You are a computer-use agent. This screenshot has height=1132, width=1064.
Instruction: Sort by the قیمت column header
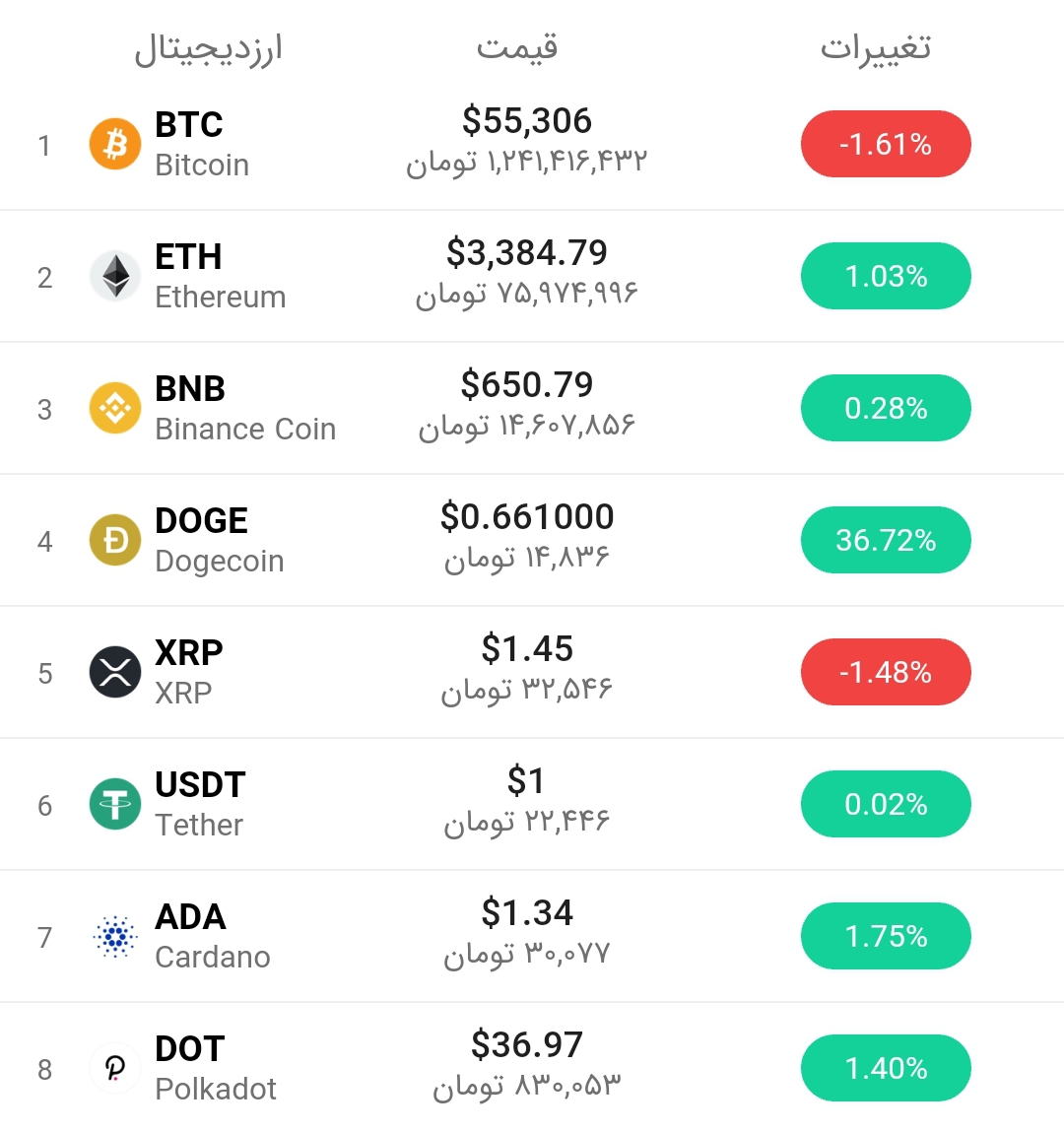517,46
